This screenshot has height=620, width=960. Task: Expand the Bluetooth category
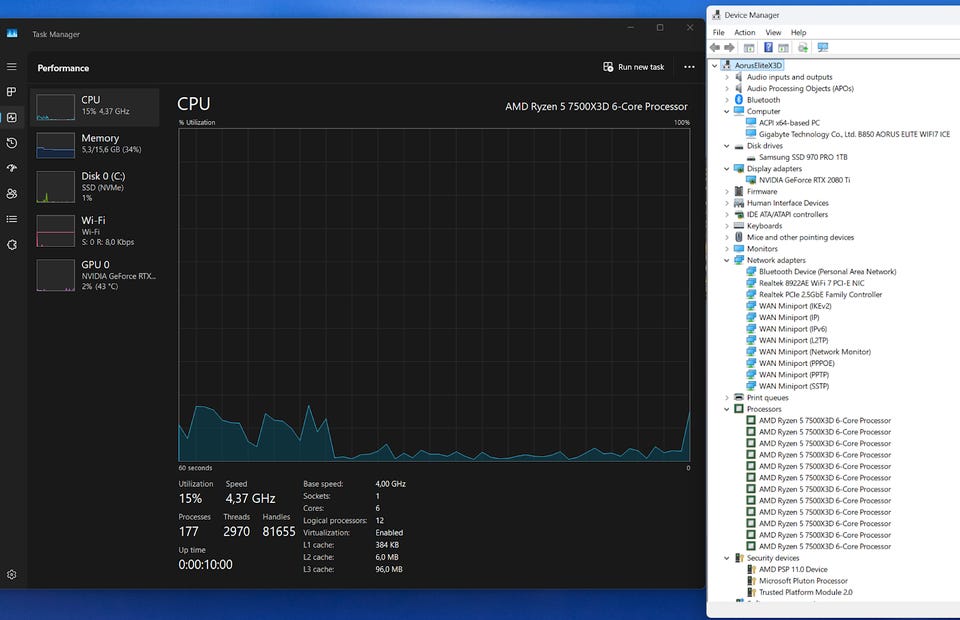coord(727,100)
